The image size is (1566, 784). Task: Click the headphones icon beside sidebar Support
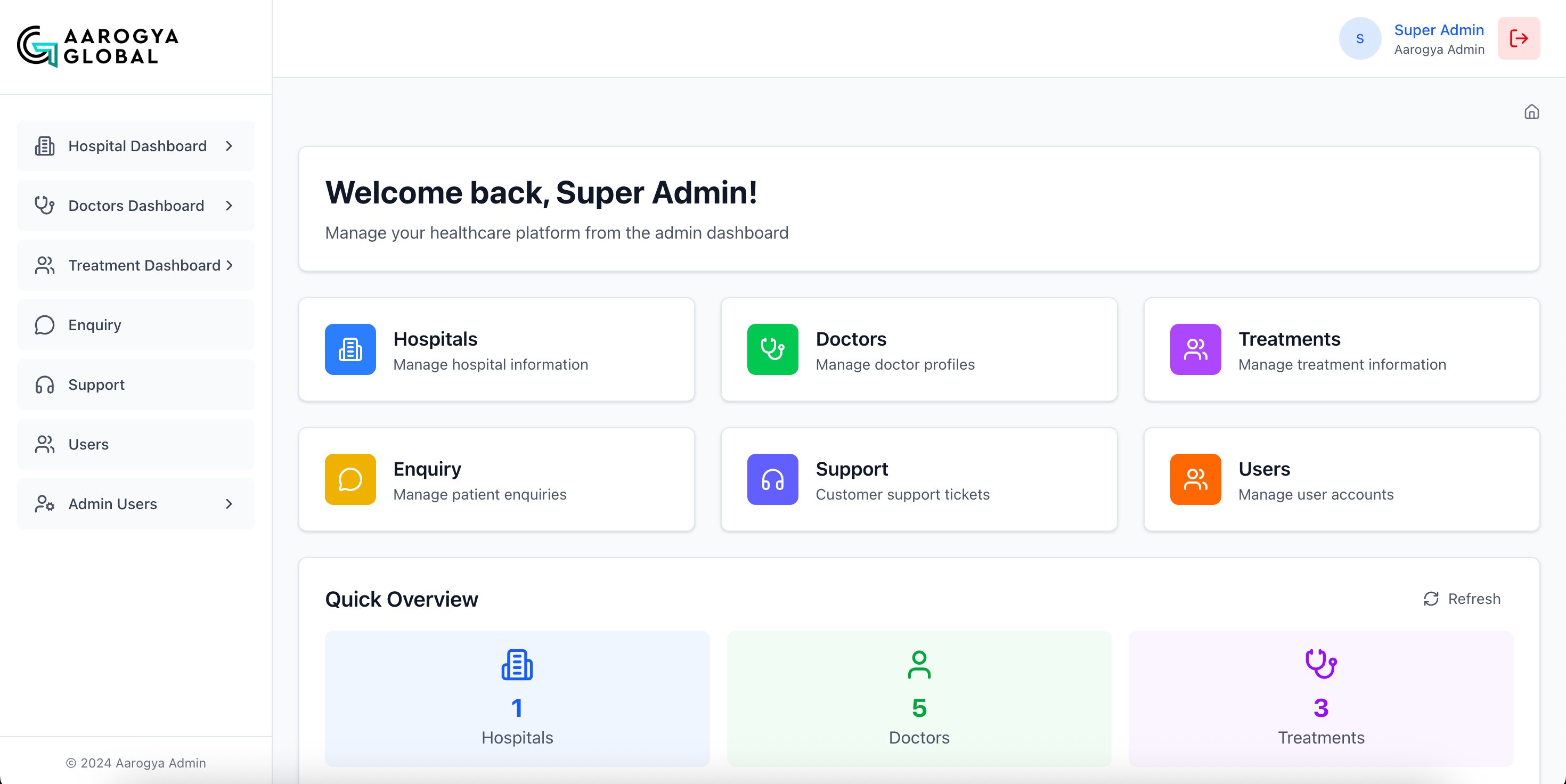tap(44, 385)
